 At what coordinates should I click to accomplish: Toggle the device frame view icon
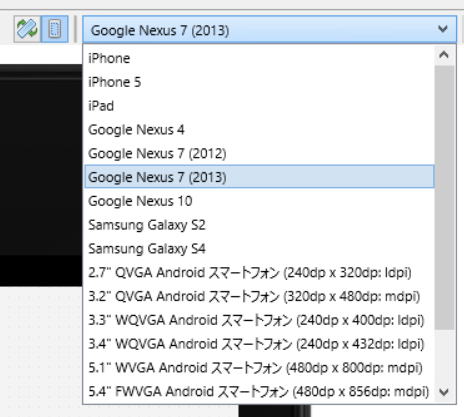pos(55,29)
